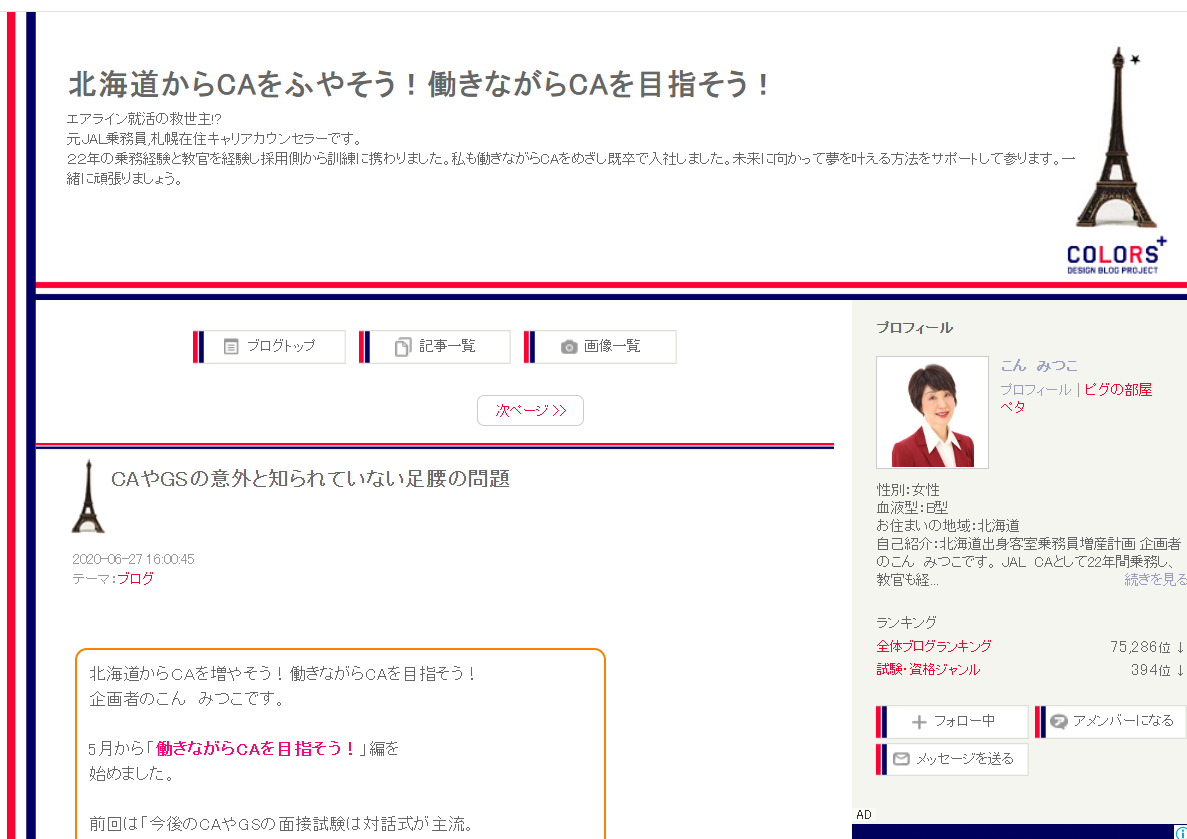Click the envelope icon in メッセージを送る
This screenshot has height=839, width=1187.
point(901,759)
